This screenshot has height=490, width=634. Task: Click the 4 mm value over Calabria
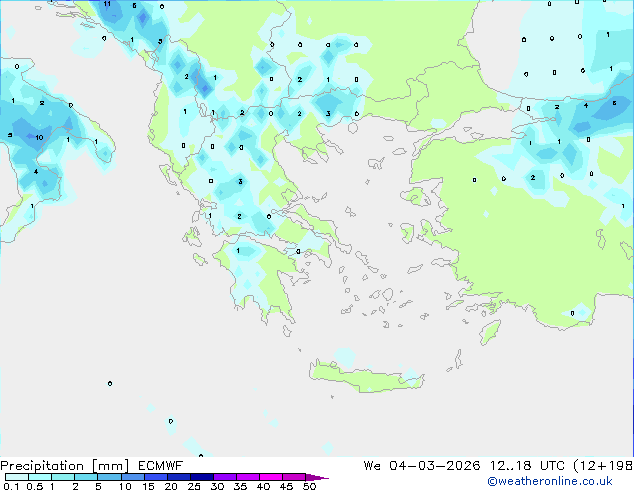coord(36,171)
